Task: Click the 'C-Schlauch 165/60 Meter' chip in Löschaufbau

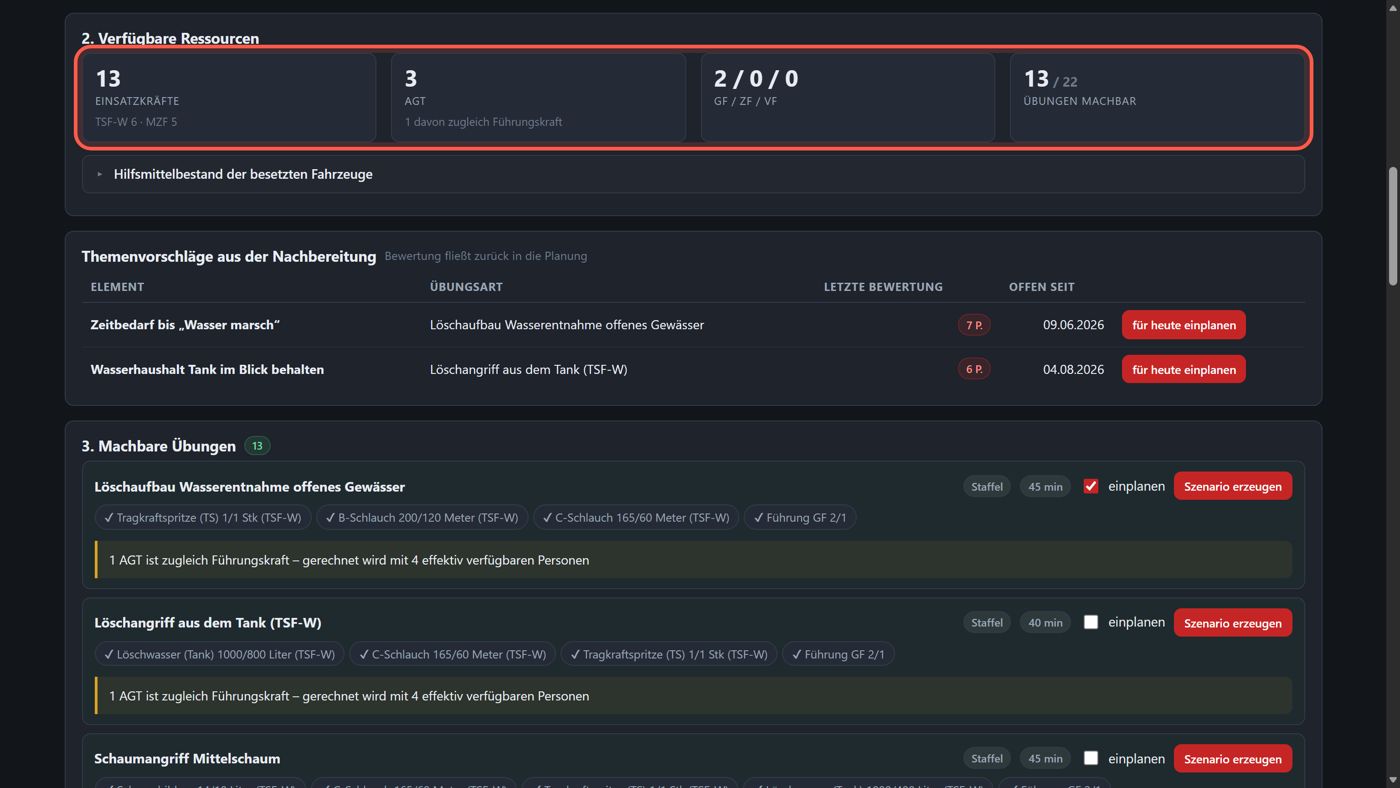Action: (x=636, y=517)
